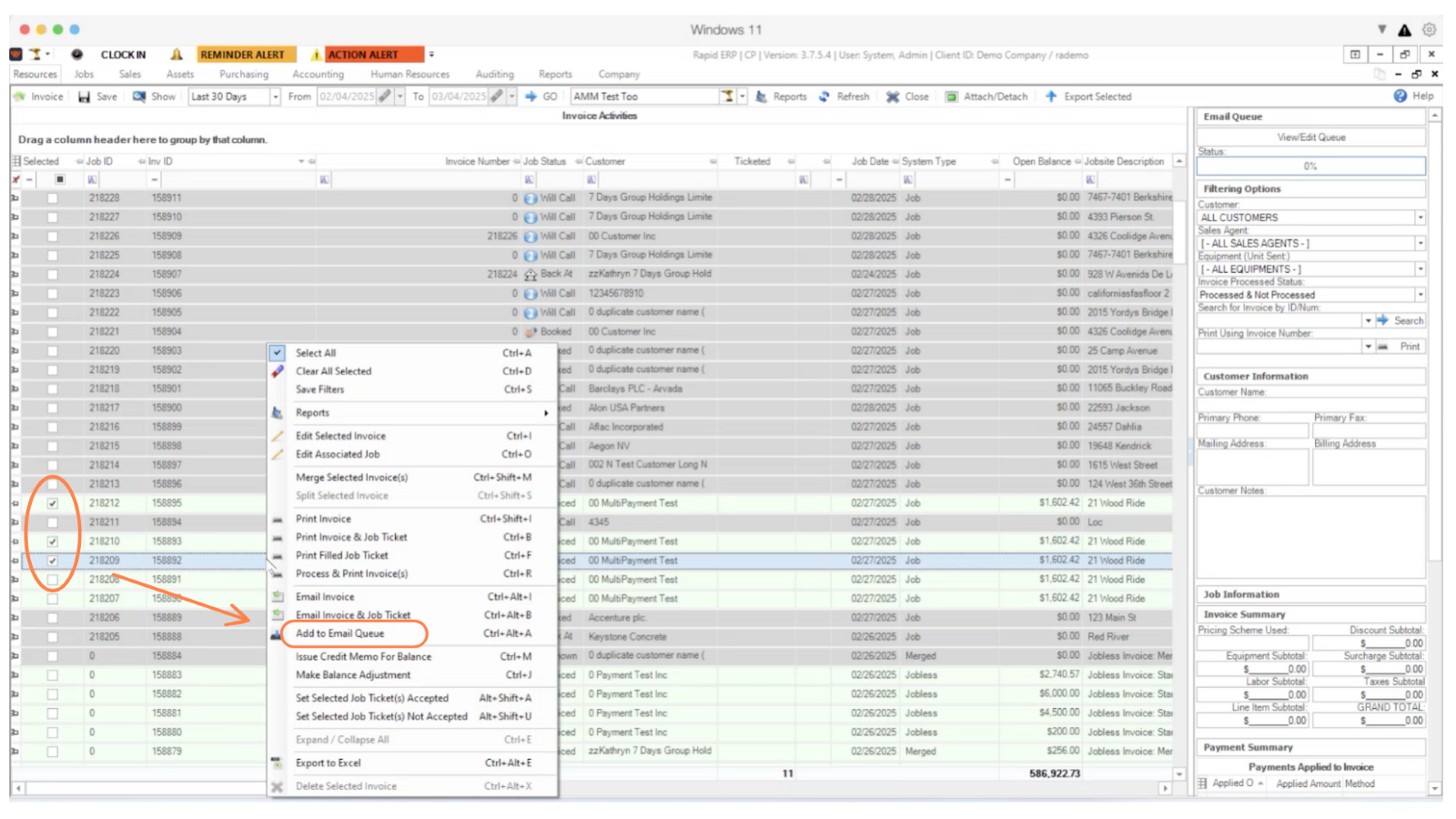The image size is (1456, 819).
Task: Open the Last 30 Days date range dropdown
Action: click(275, 96)
